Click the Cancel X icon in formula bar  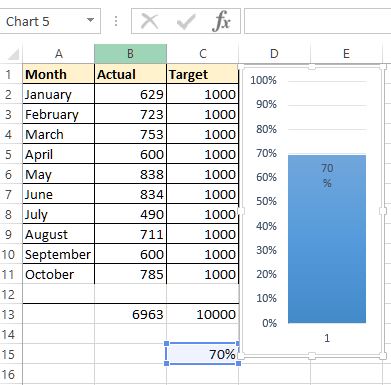tap(150, 22)
